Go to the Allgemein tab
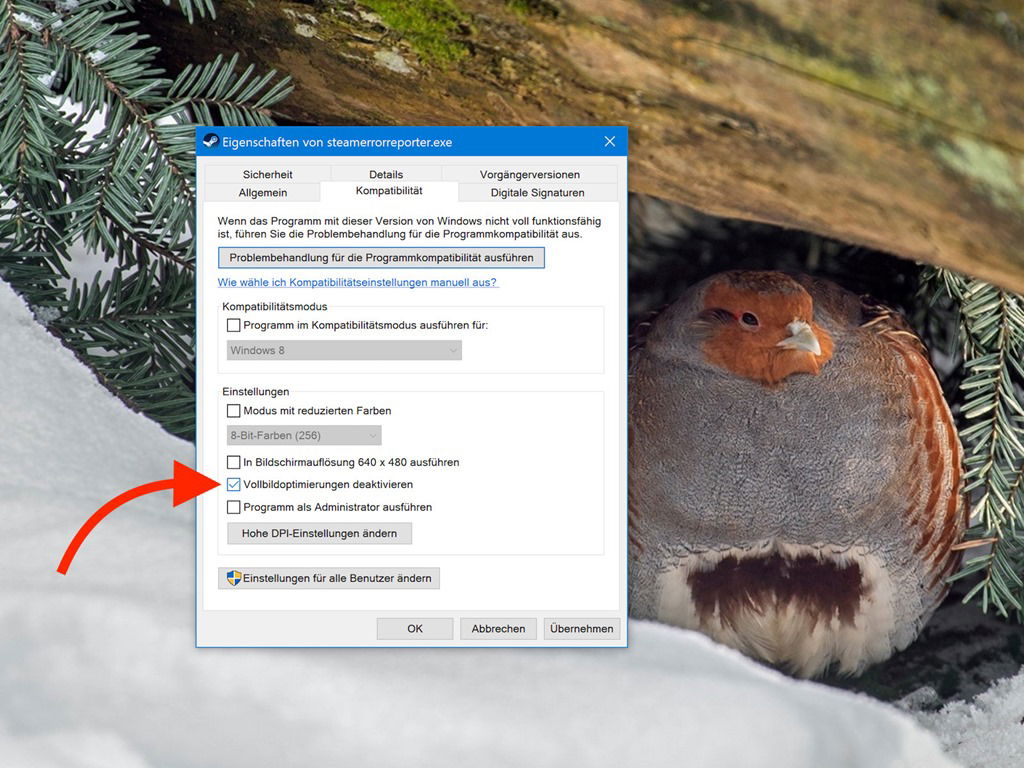Viewport: 1024px width, 768px height. pyautogui.click(x=263, y=193)
